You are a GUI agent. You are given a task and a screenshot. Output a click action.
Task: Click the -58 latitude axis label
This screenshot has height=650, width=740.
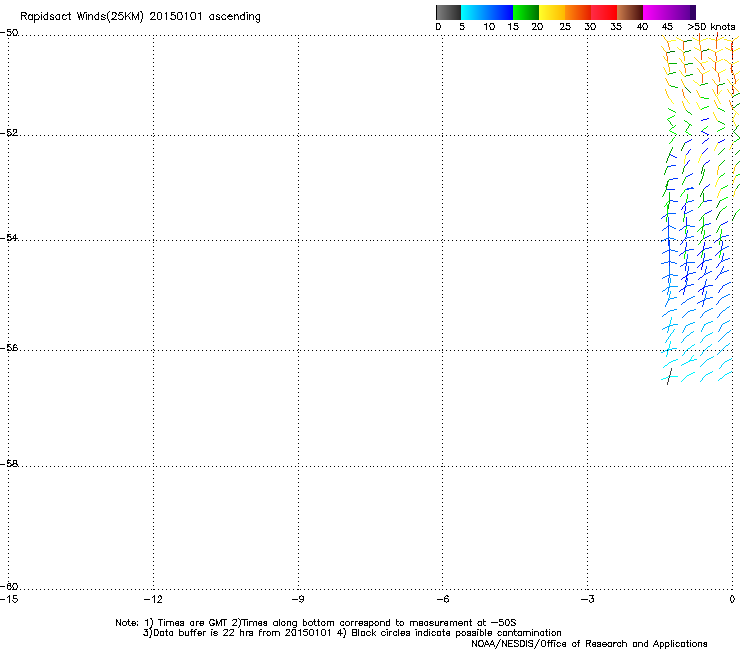pos(9,464)
